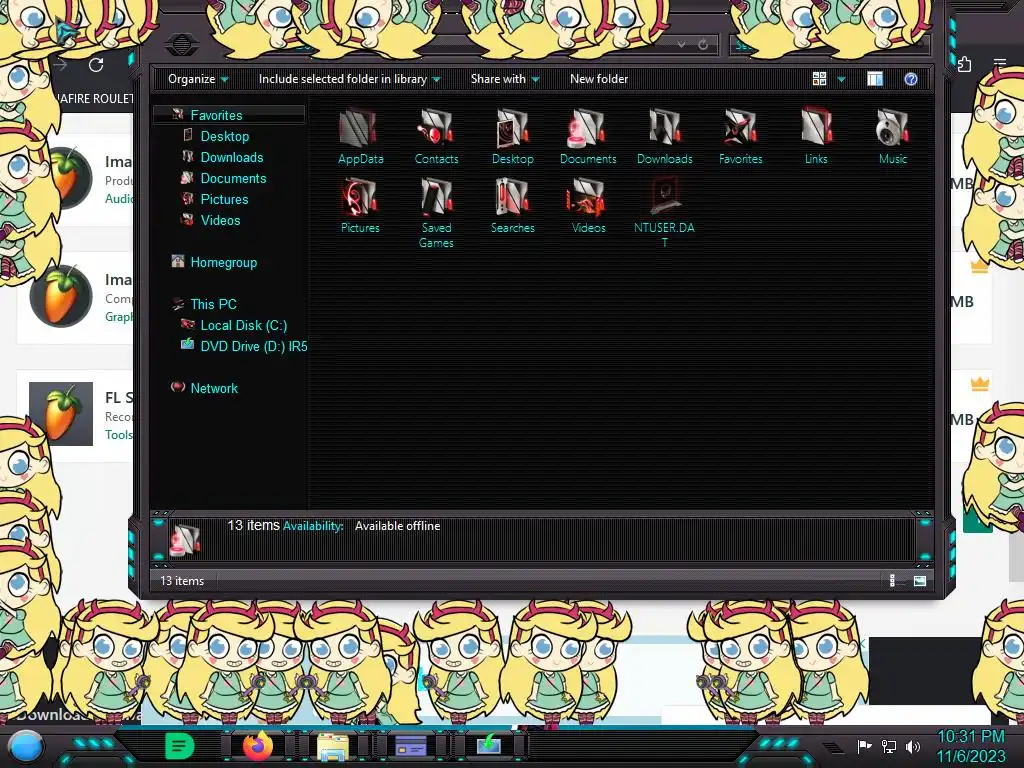
Task: Select Documents in the navigation pane
Action: (233, 178)
